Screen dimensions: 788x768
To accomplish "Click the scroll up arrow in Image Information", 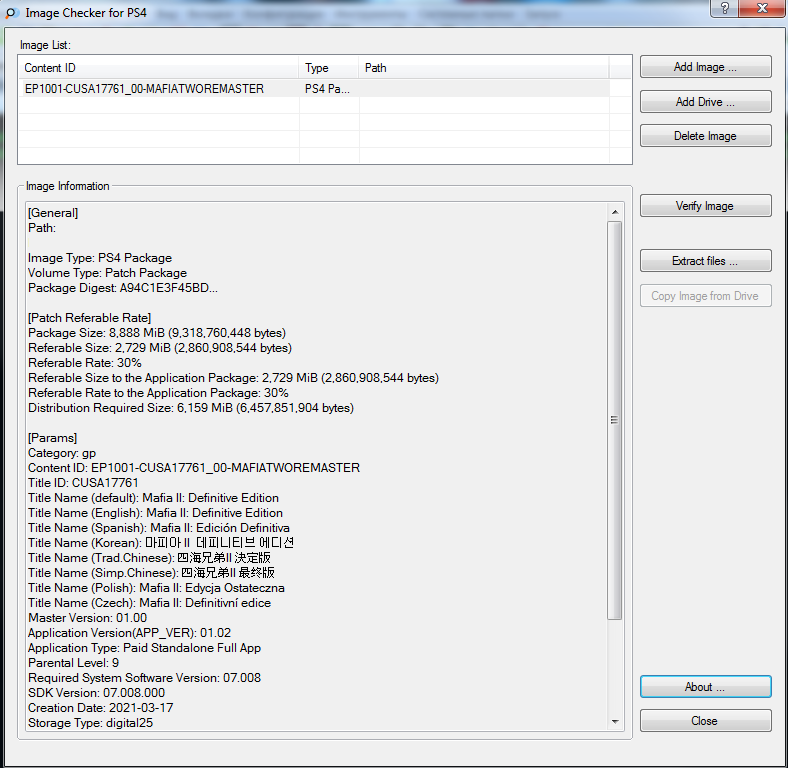I will (x=615, y=211).
